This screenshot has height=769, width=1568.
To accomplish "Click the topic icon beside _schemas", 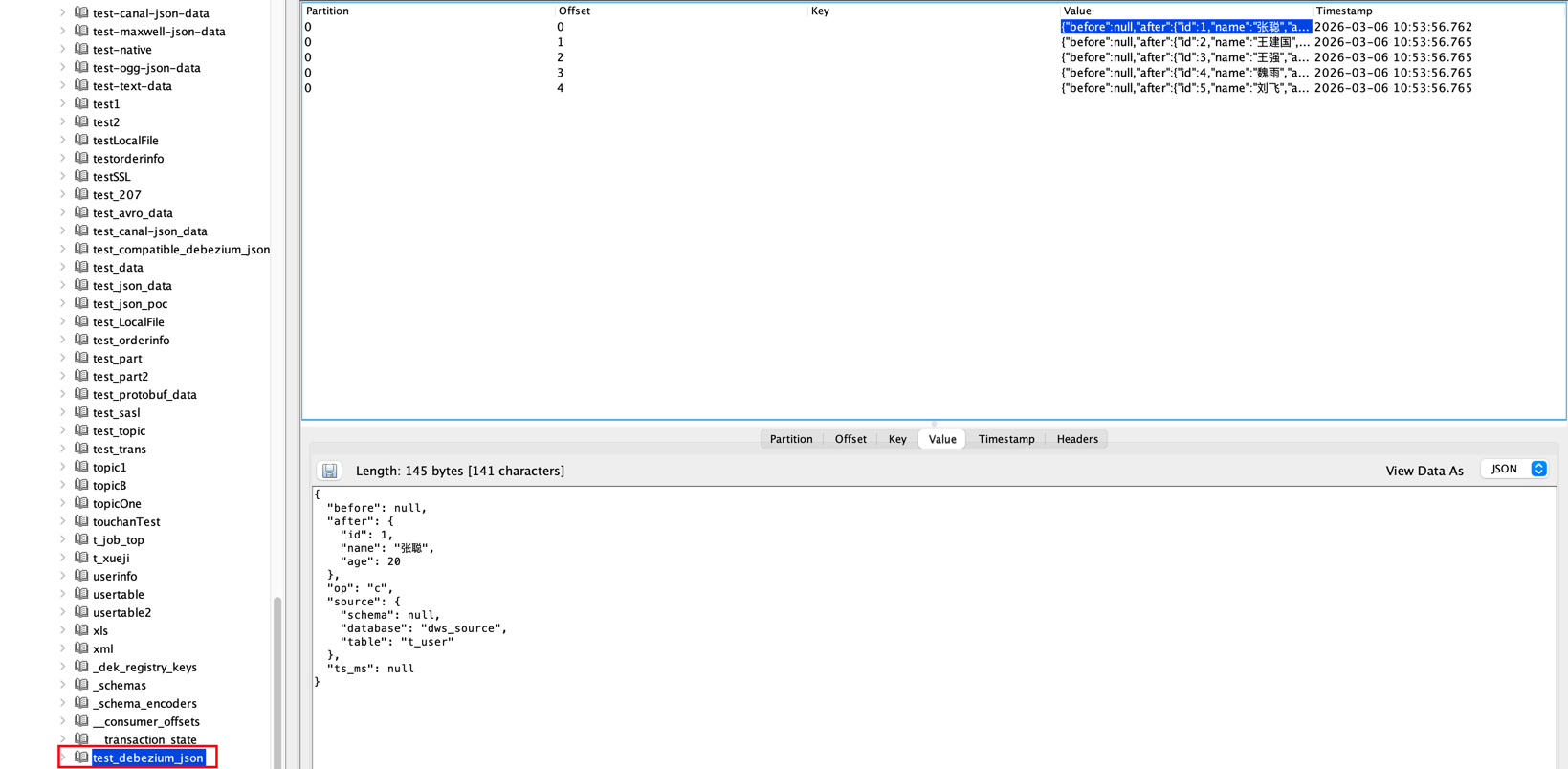I will 81,685.
